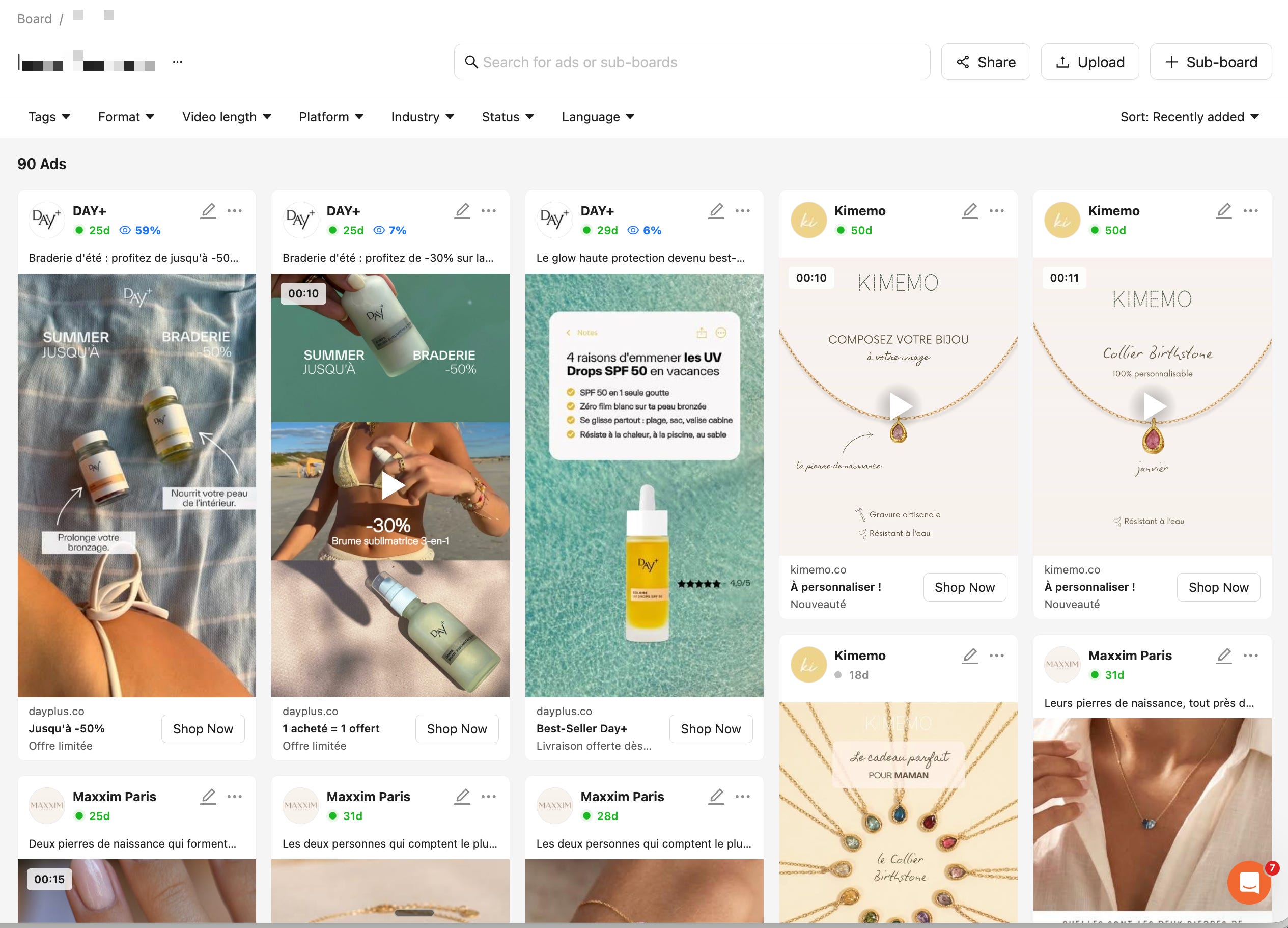Screen dimensions: 1288x928
Task: Expand the Industry filter
Action: pos(423,117)
